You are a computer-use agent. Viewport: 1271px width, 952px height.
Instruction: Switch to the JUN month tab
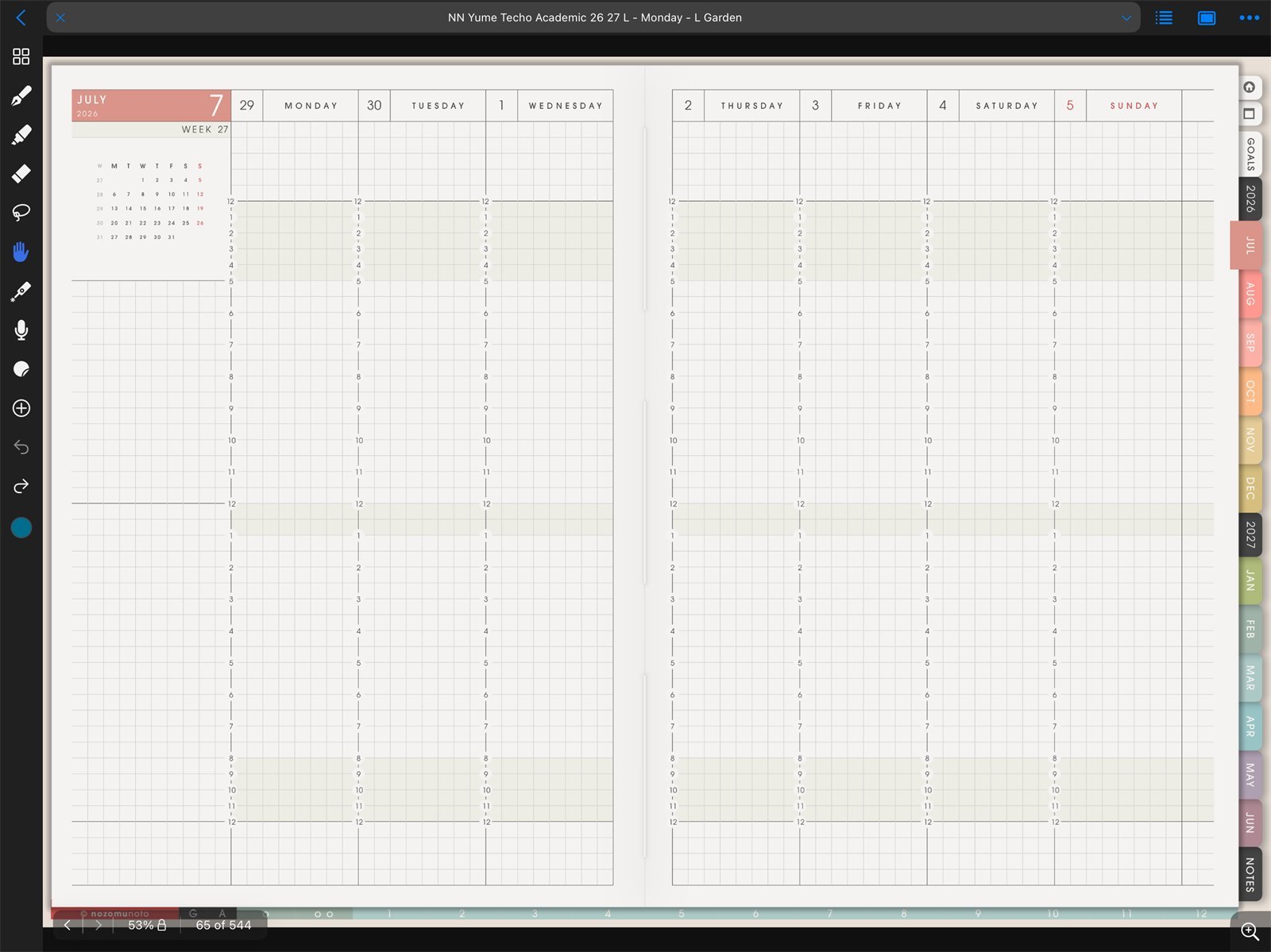tap(1250, 823)
